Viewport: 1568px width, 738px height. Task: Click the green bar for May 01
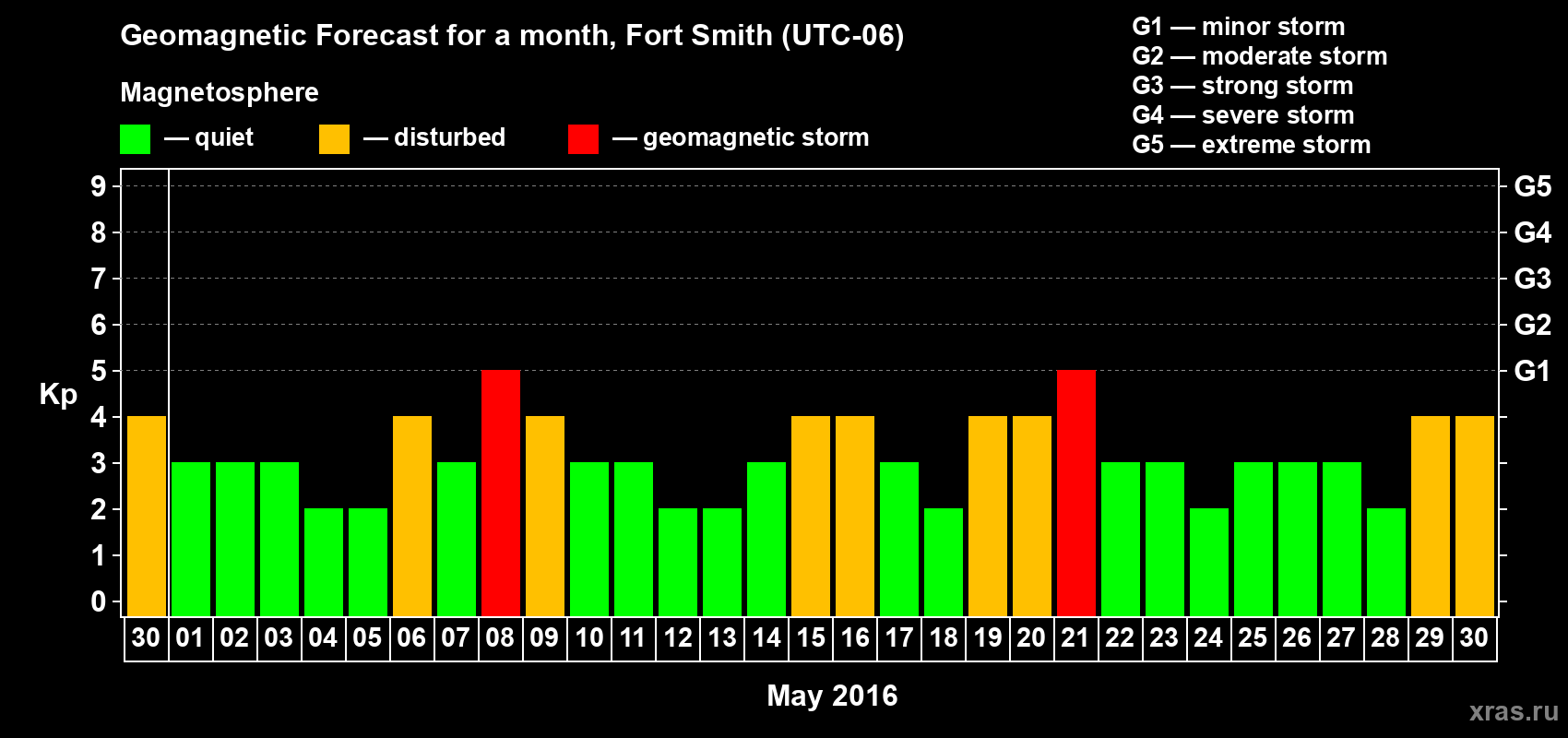tap(191, 540)
